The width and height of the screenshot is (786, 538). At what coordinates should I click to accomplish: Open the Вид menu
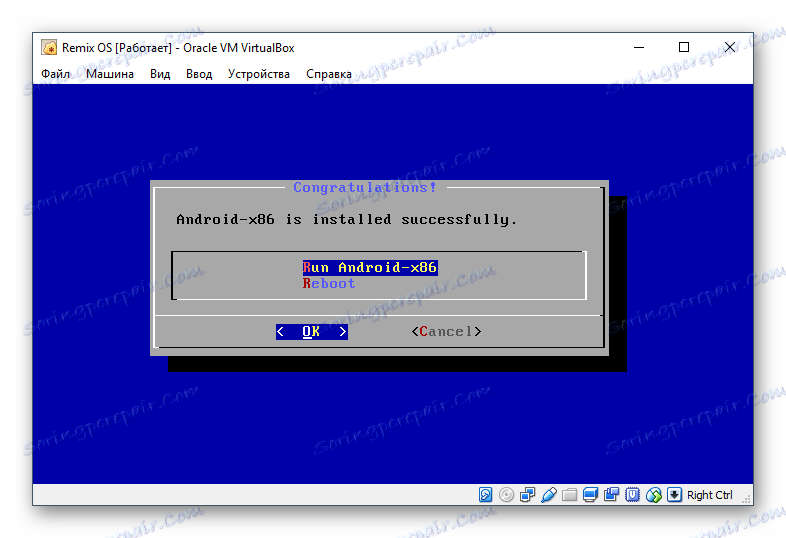[160, 74]
